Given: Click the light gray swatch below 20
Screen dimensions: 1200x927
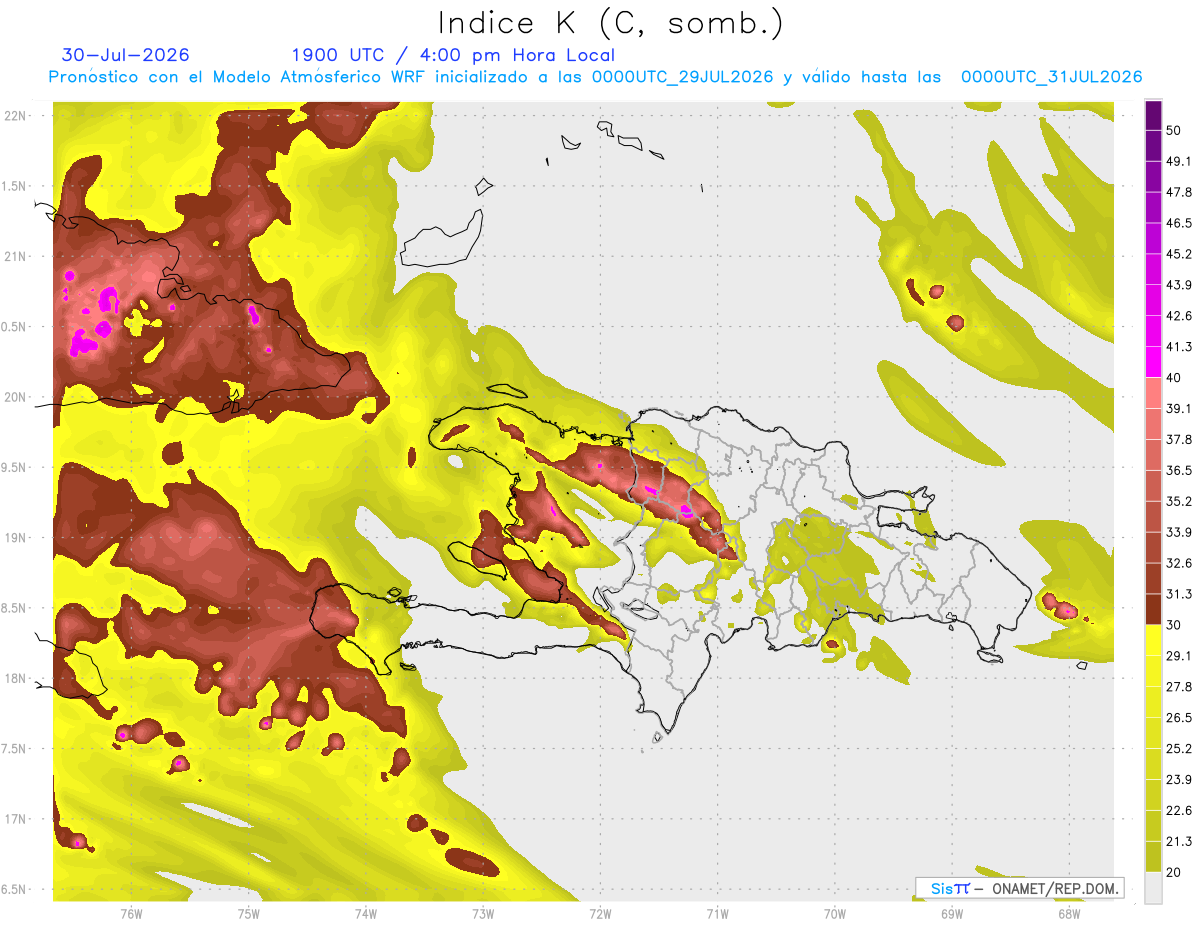Looking at the screenshot, I should point(1154,888).
